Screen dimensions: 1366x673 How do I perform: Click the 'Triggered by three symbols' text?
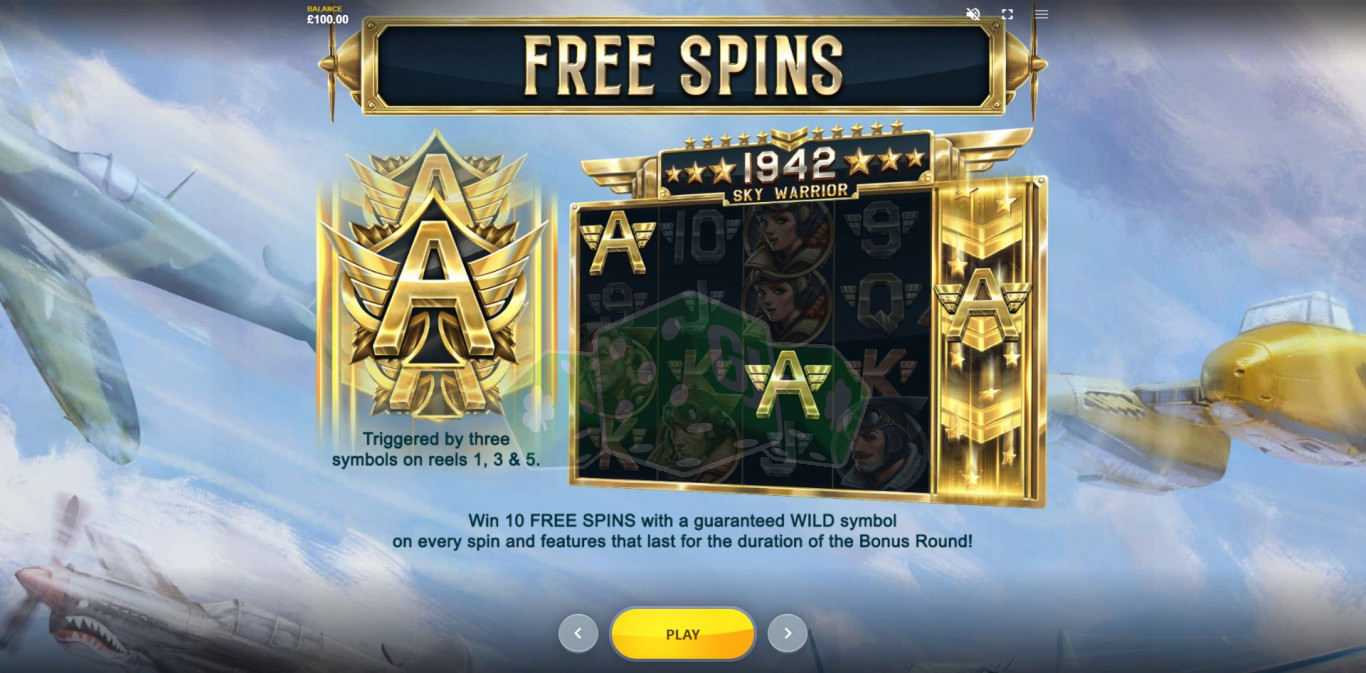coord(436,450)
